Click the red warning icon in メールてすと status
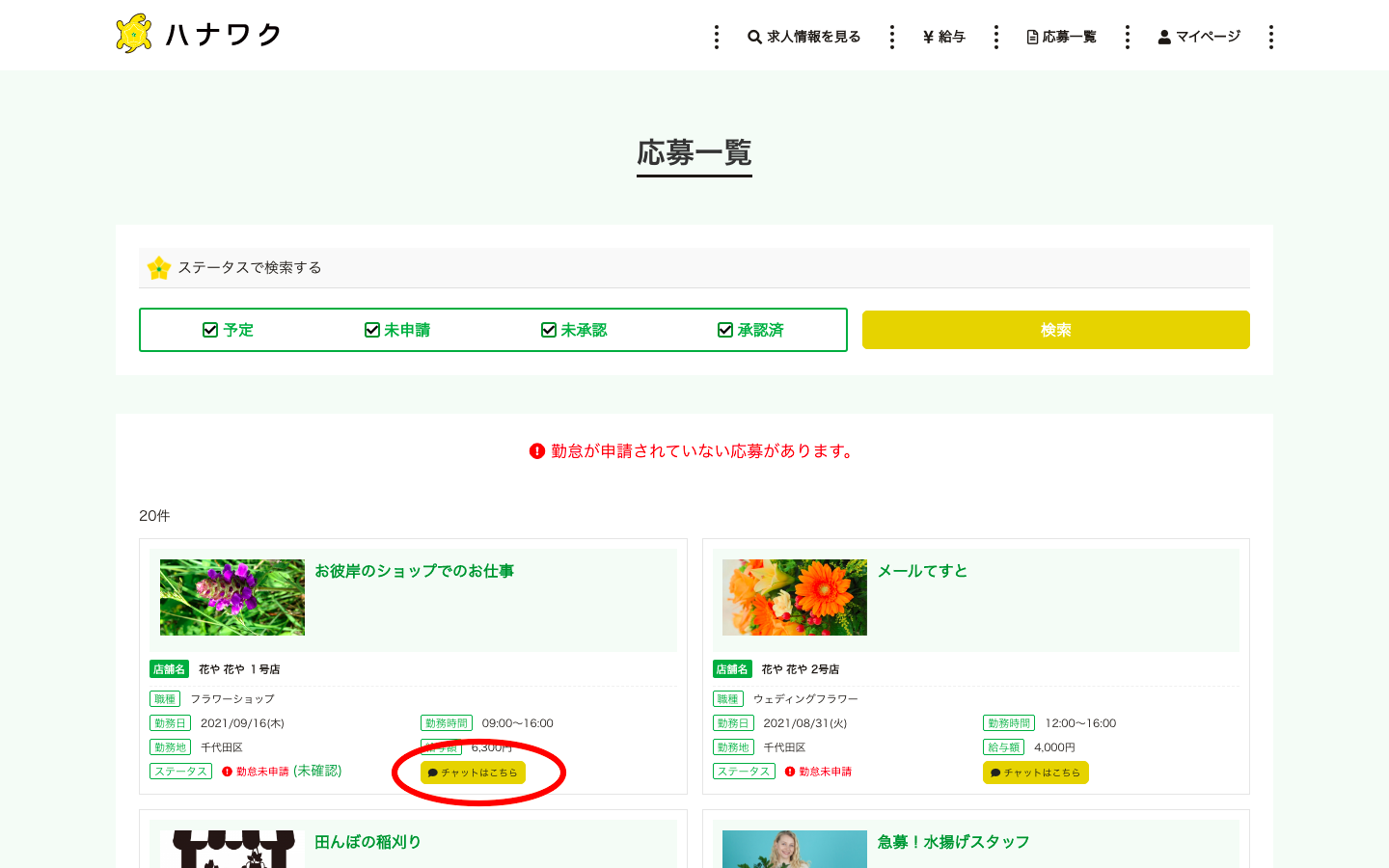 pyautogui.click(x=790, y=772)
